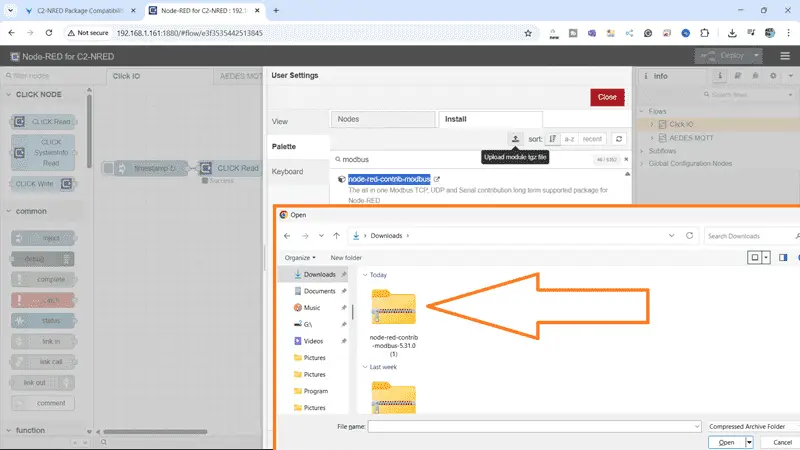Click the timestamp inject node's trigger button

[x=108, y=168]
